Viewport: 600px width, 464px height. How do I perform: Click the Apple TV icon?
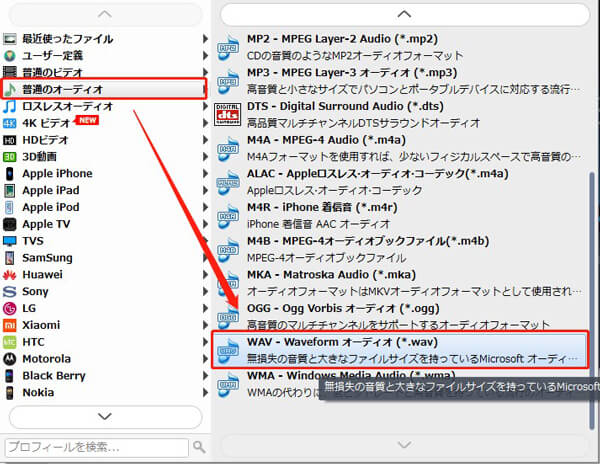(x=10, y=224)
